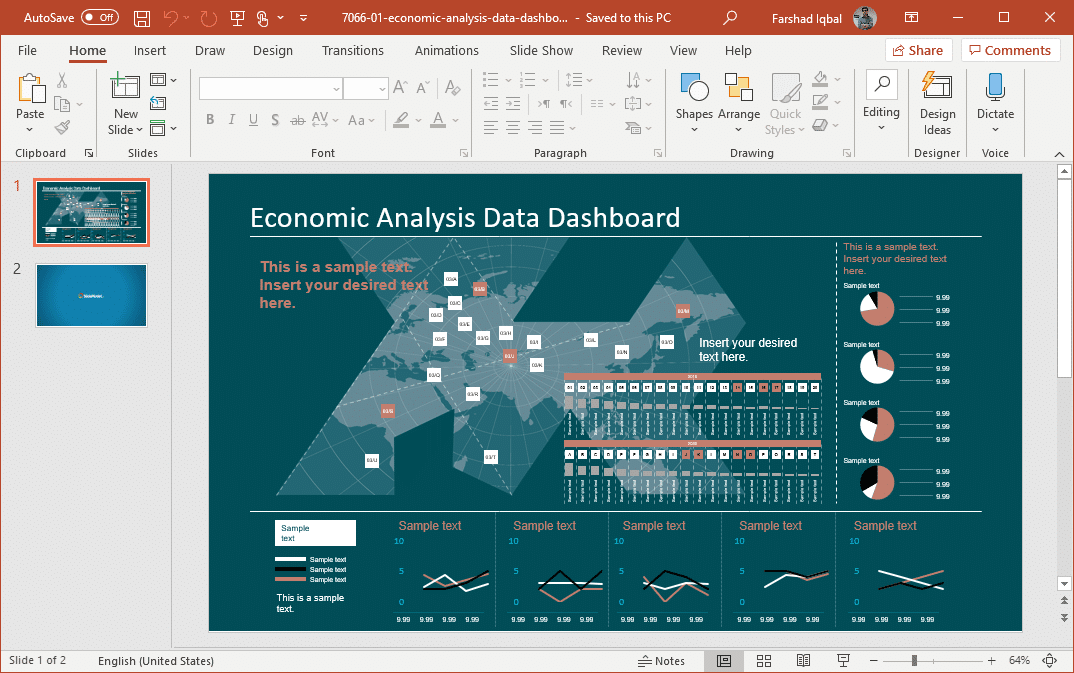Fit slide to current window
1074x673 pixels.
(1050, 661)
